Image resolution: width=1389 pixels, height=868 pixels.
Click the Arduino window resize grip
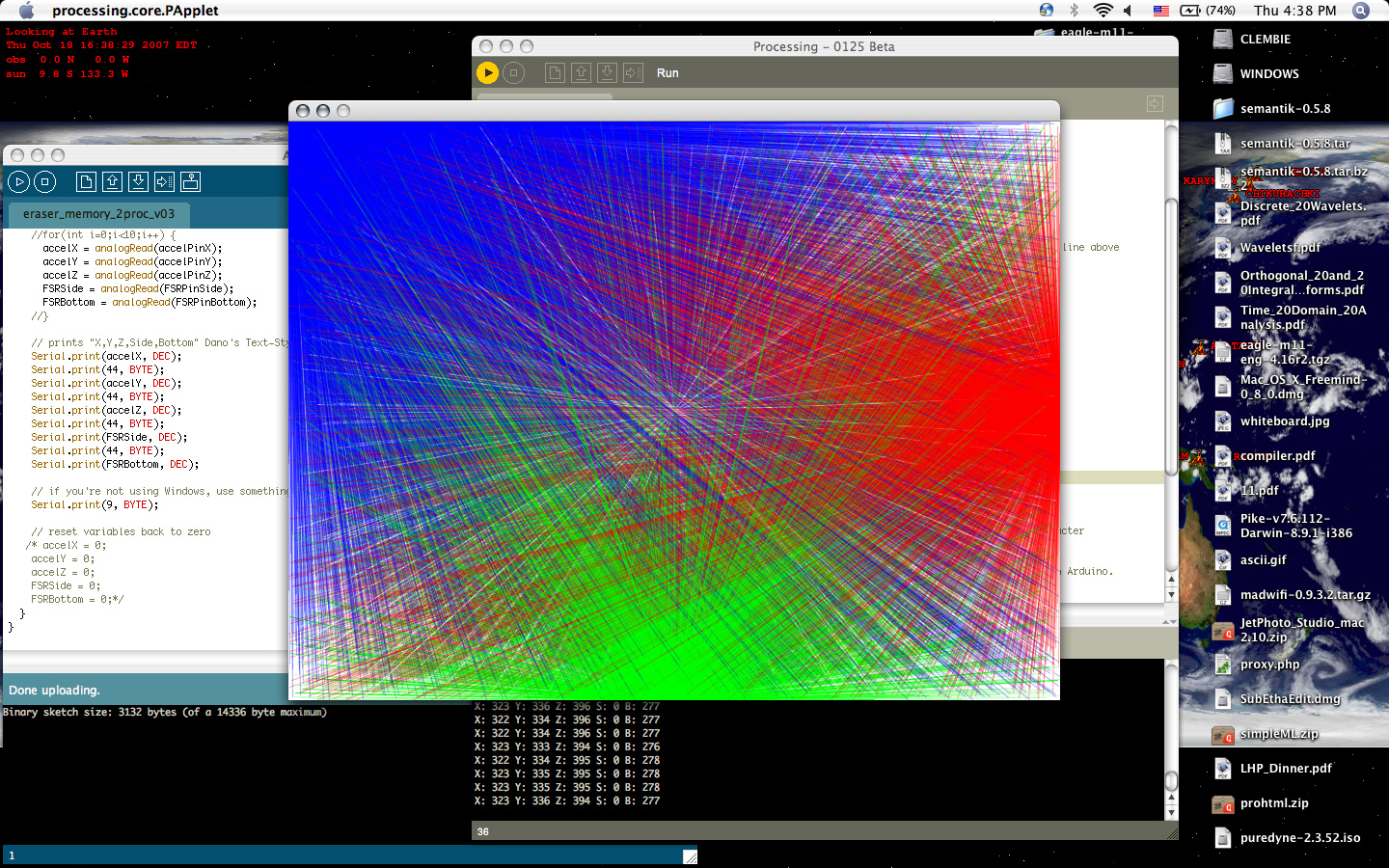(690, 856)
